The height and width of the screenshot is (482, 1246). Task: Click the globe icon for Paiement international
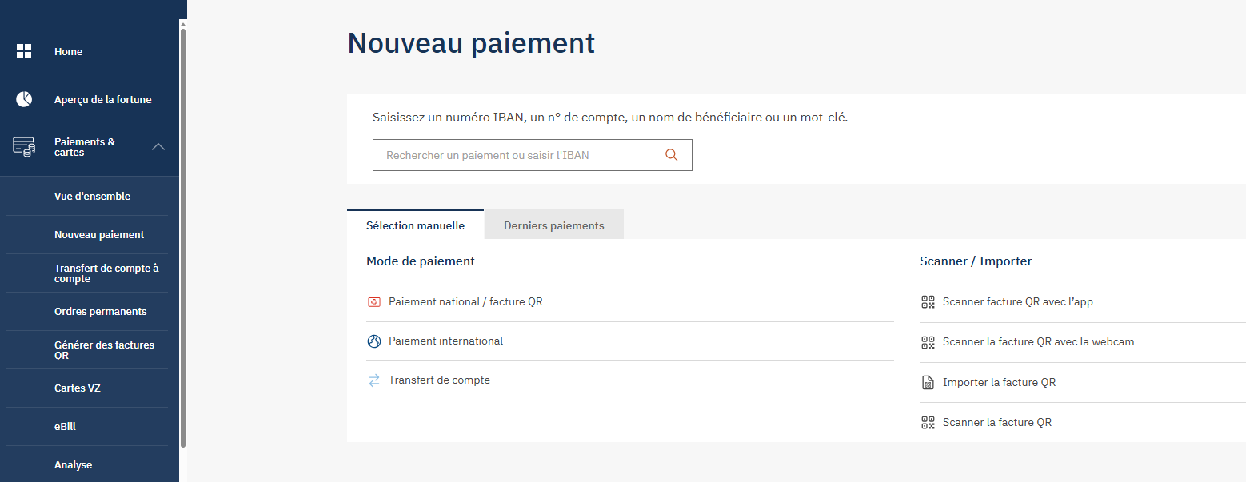(374, 341)
